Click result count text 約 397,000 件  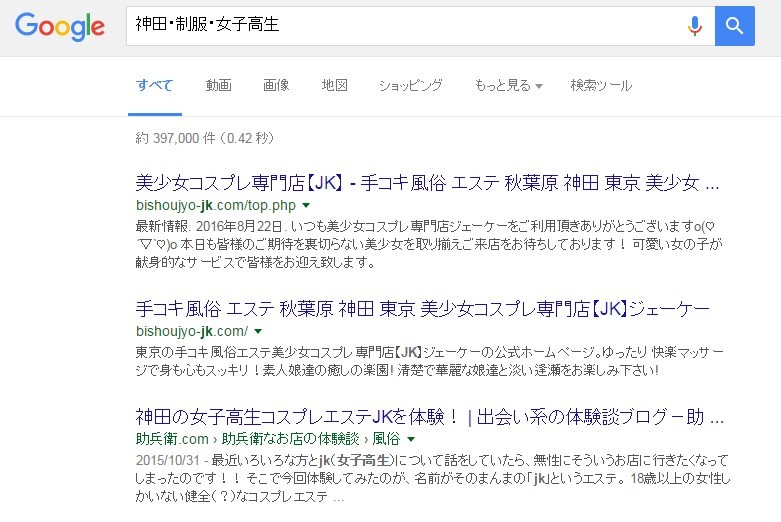coord(204,138)
